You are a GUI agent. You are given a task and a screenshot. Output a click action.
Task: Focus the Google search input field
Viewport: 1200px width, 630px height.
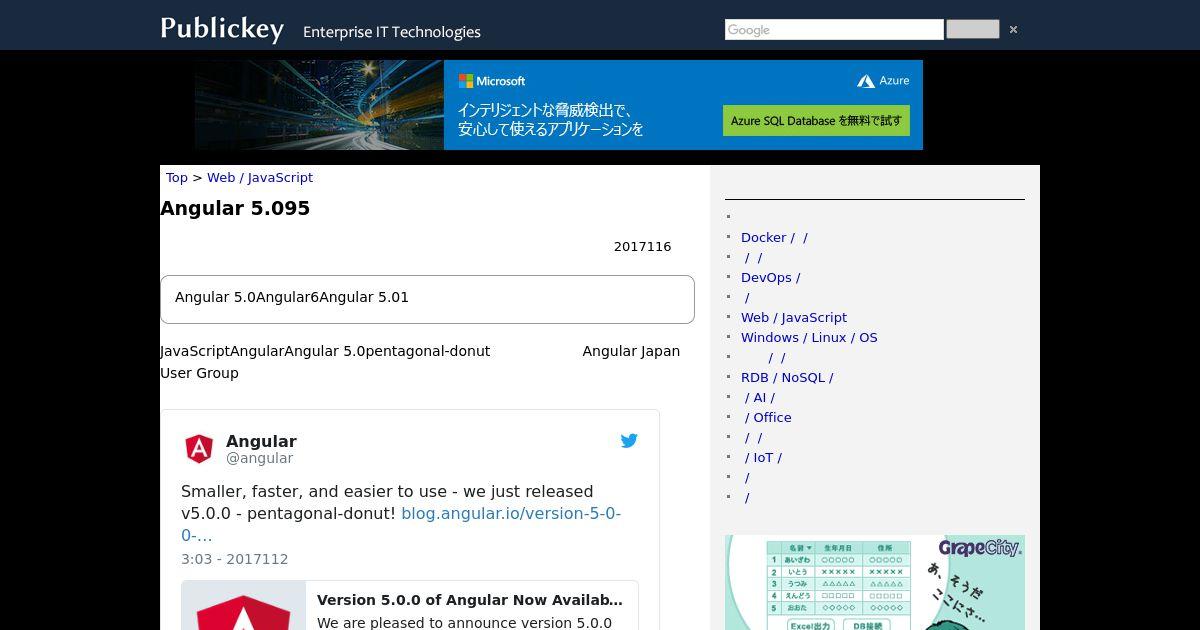[x=834, y=30]
